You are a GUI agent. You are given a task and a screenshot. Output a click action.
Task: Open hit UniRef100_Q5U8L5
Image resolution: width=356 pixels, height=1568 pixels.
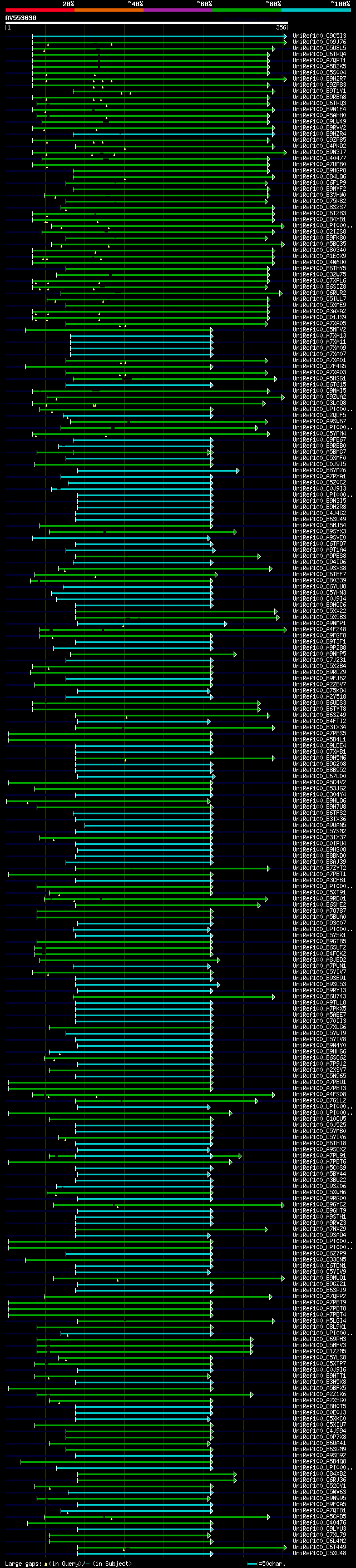tap(319, 48)
